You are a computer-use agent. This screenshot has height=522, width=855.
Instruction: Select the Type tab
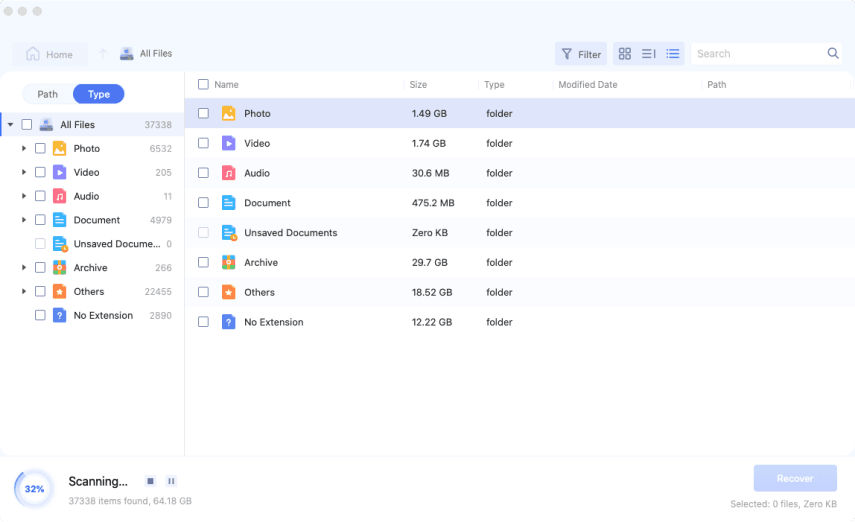(x=99, y=94)
